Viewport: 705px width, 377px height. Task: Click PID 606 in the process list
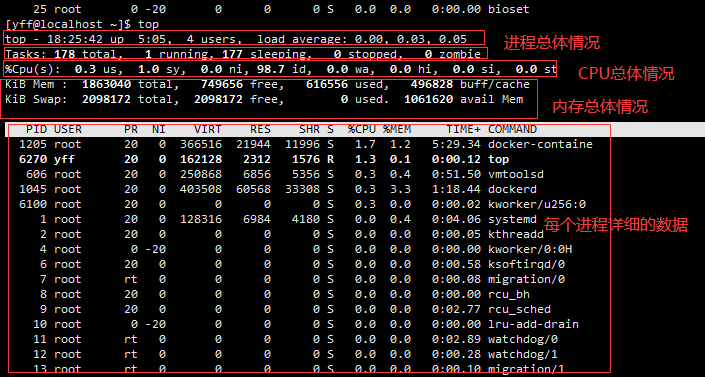[36, 175]
